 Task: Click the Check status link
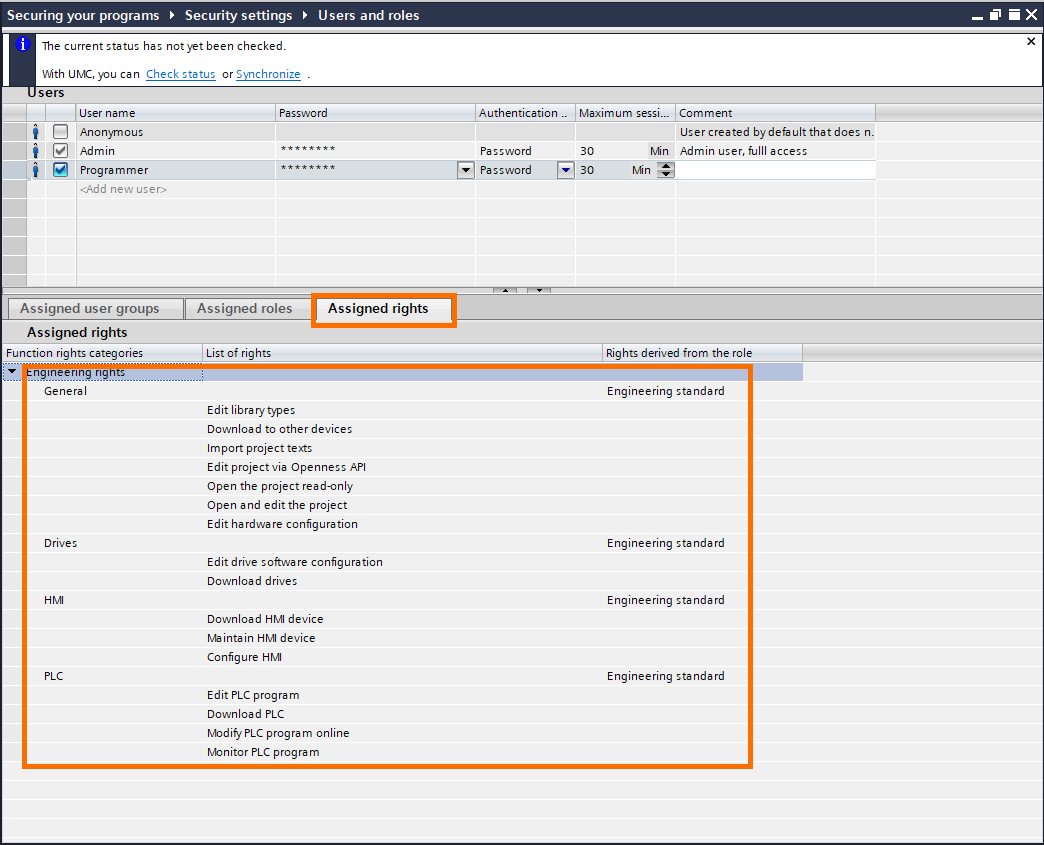[180, 74]
